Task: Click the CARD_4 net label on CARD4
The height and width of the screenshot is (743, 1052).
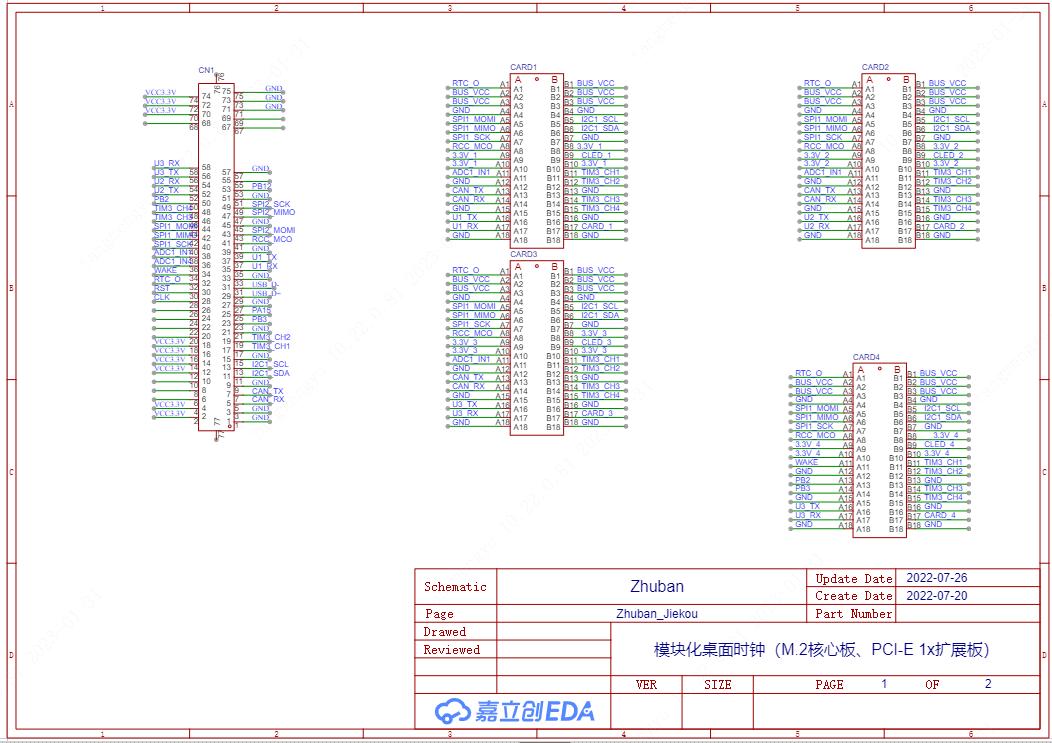Action: (939, 516)
